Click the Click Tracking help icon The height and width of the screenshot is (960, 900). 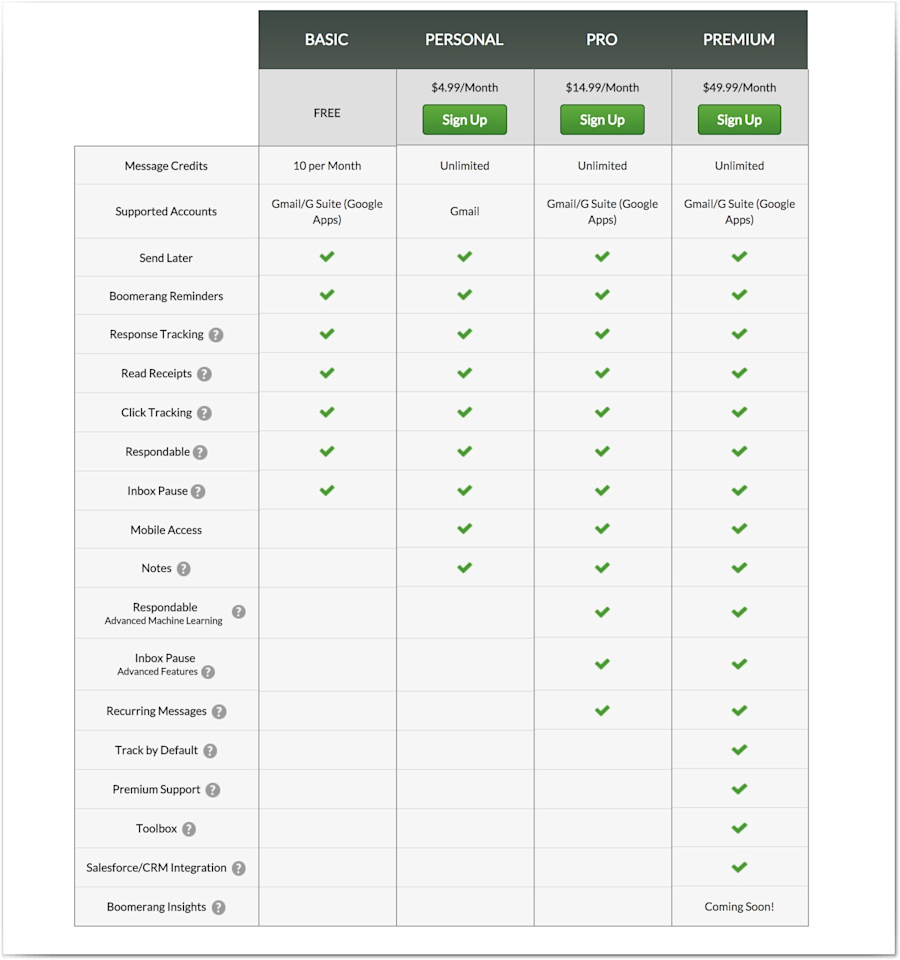[x=204, y=412]
